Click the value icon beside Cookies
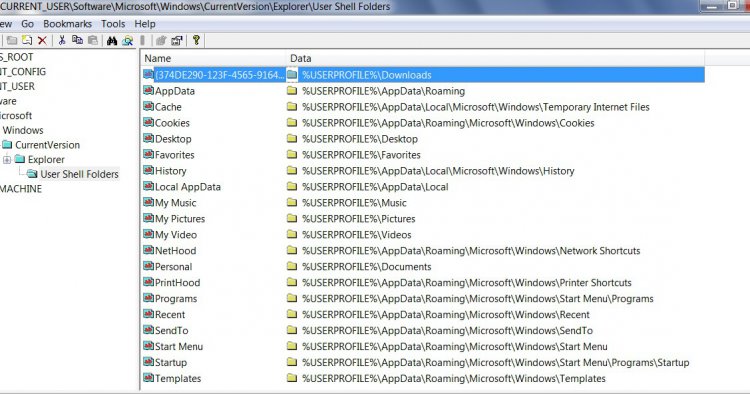Image resolution: width=750 pixels, height=394 pixels. [x=148, y=122]
